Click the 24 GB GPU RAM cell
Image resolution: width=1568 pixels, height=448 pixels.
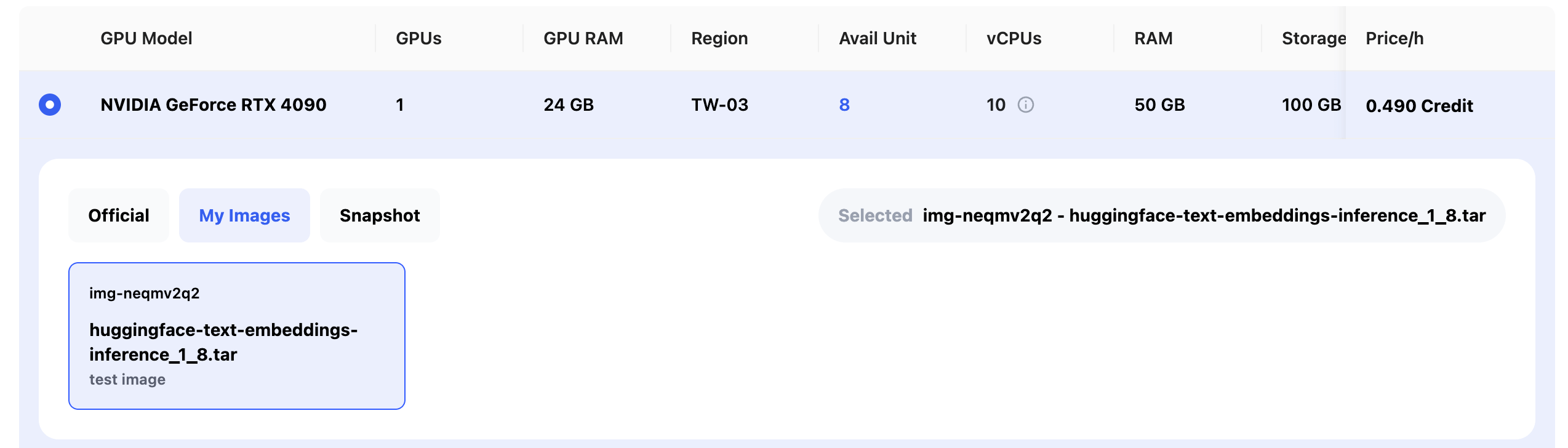point(569,105)
